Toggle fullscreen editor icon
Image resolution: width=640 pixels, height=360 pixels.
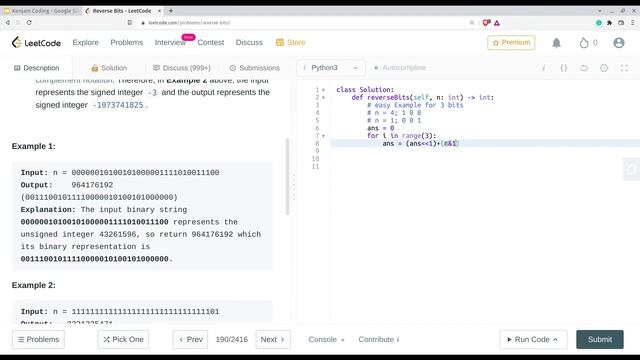624,68
